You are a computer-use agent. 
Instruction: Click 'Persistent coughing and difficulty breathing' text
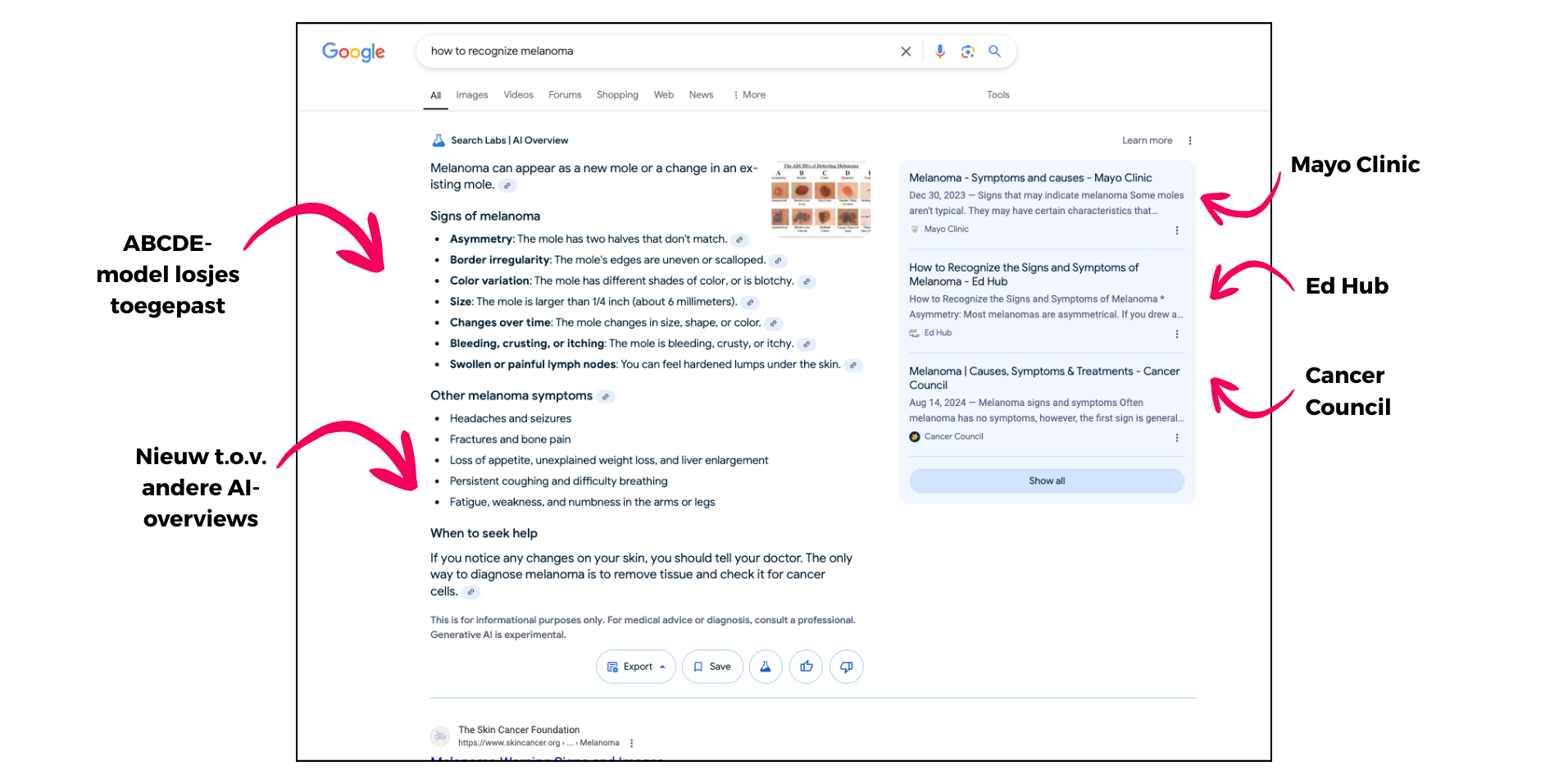tap(558, 481)
